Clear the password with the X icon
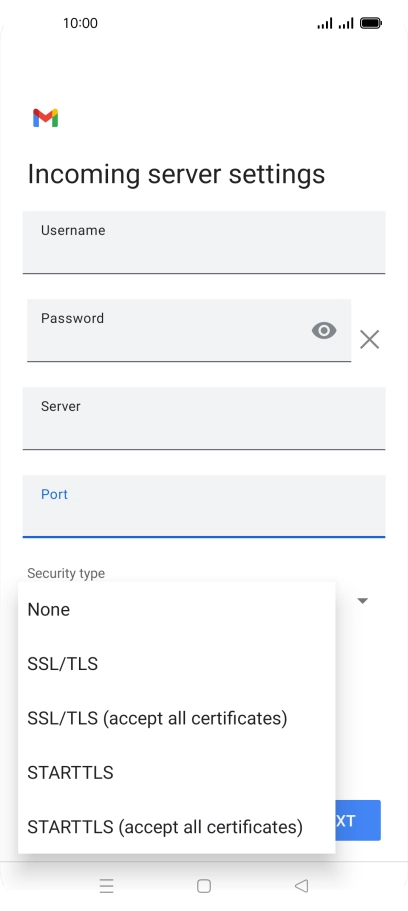The height and width of the screenshot is (911, 408). pyautogui.click(x=369, y=339)
